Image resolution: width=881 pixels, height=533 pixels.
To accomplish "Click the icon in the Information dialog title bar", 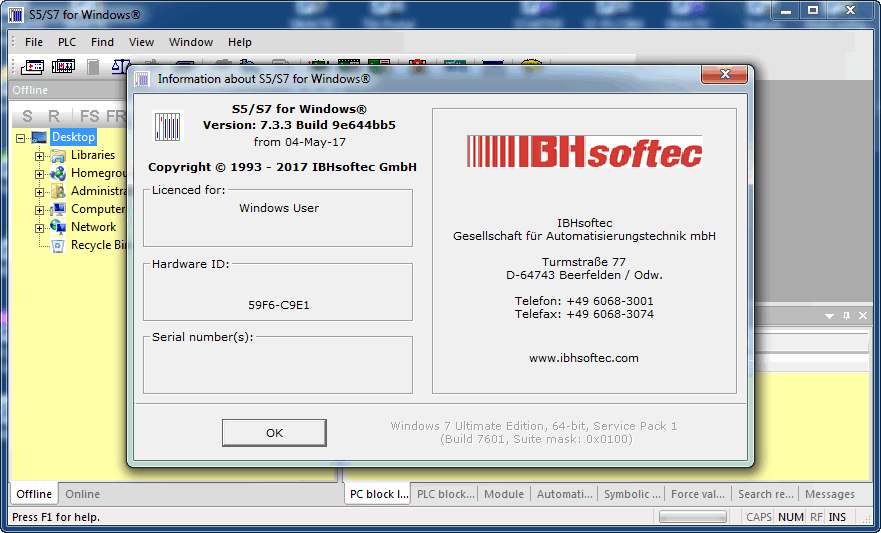I will click(142, 79).
